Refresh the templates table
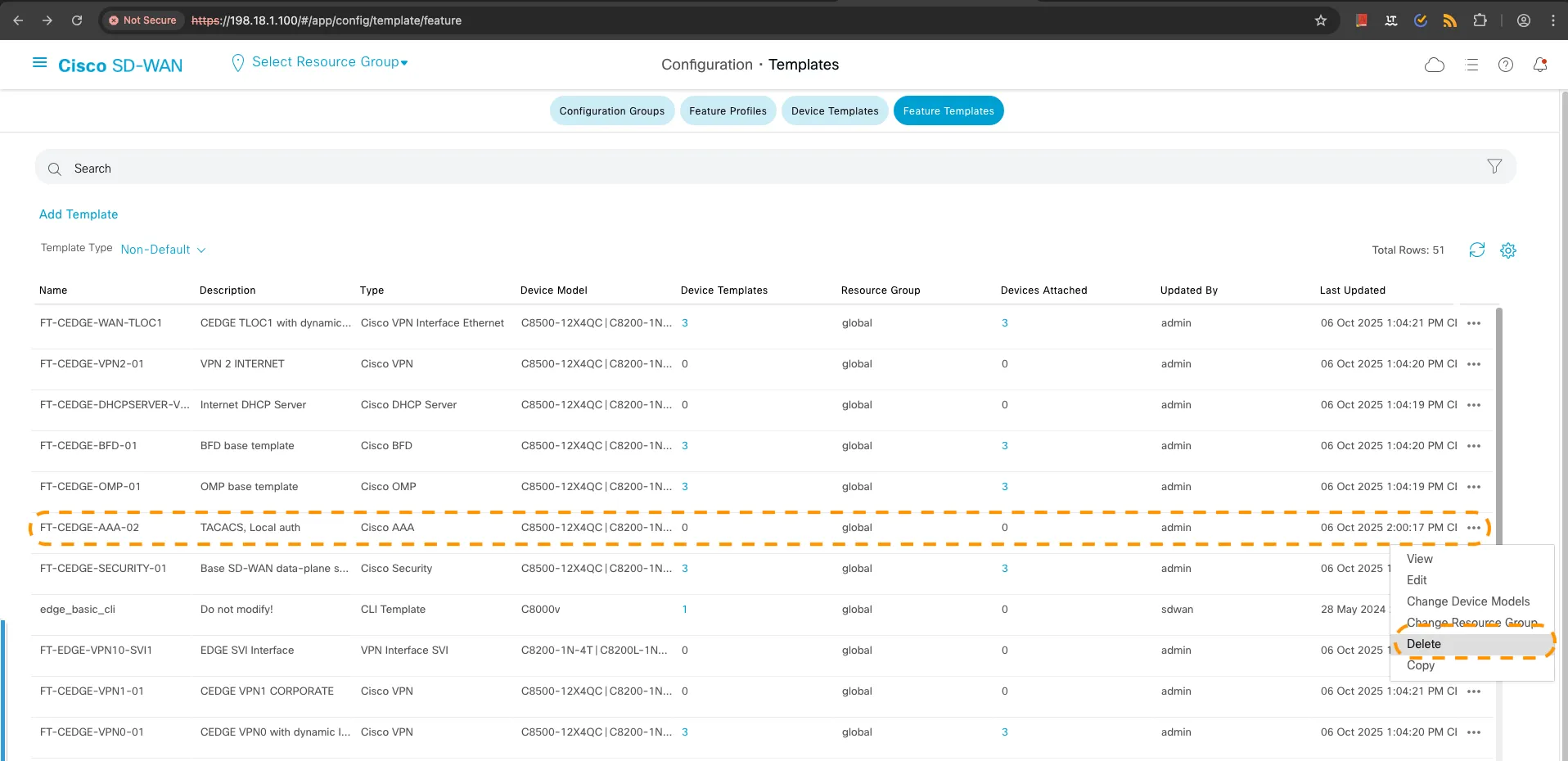This screenshot has height=761, width=1568. (1477, 250)
